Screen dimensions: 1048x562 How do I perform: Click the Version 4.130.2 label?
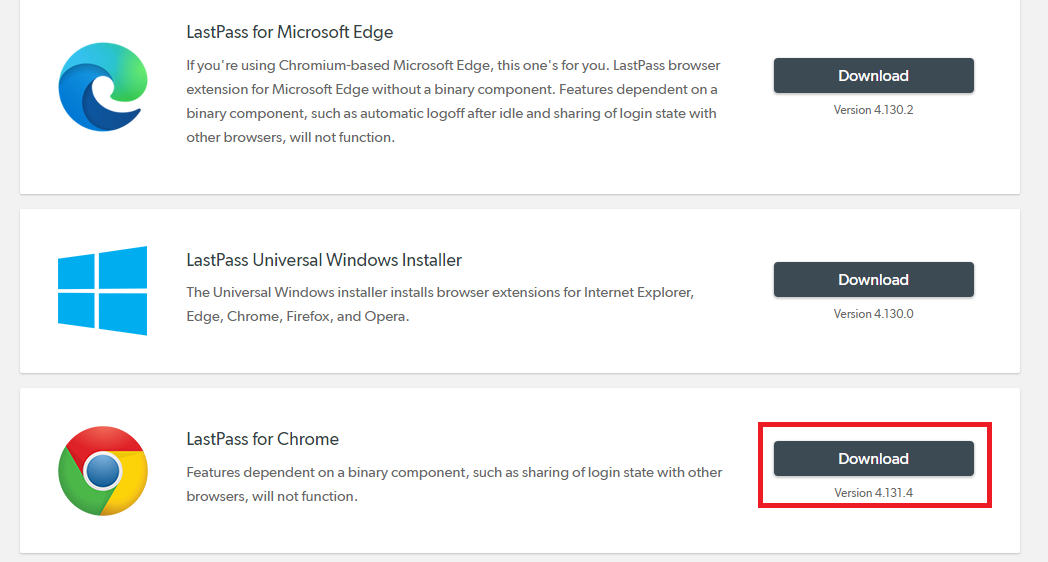(x=873, y=110)
